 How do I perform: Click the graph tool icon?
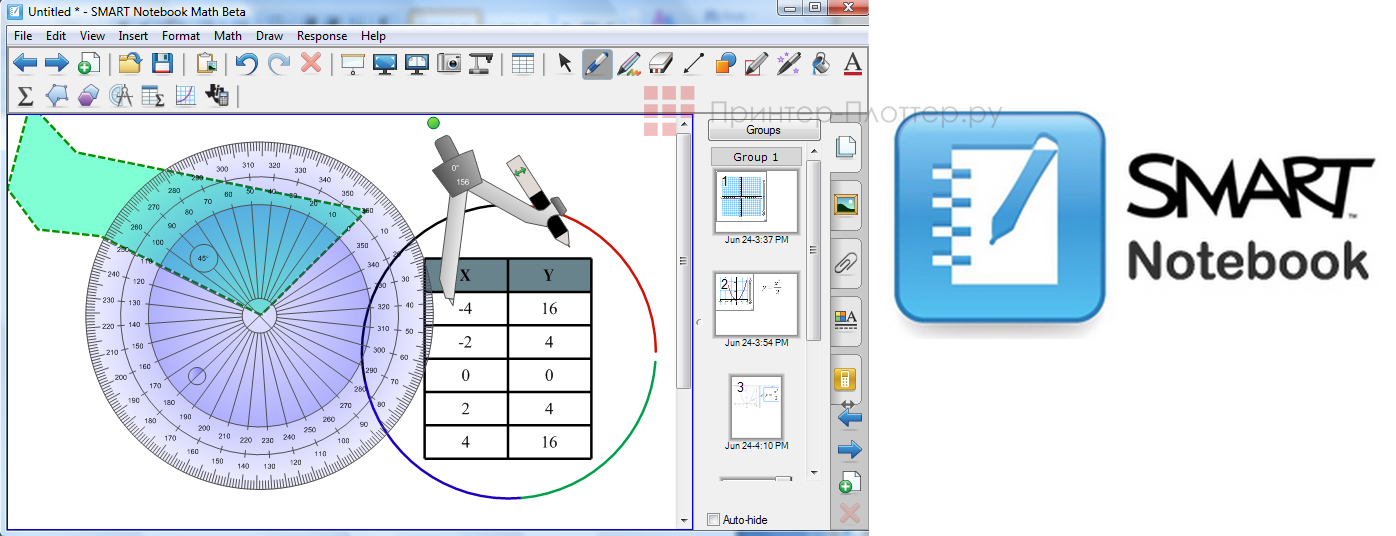pyautogui.click(x=185, y=96)
